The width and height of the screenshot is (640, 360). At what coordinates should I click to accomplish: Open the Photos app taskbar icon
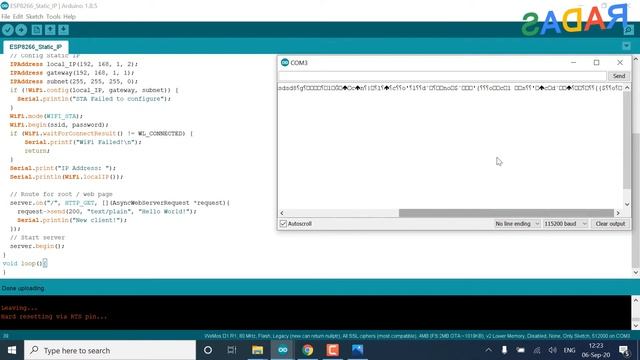(x=358, y=350)
